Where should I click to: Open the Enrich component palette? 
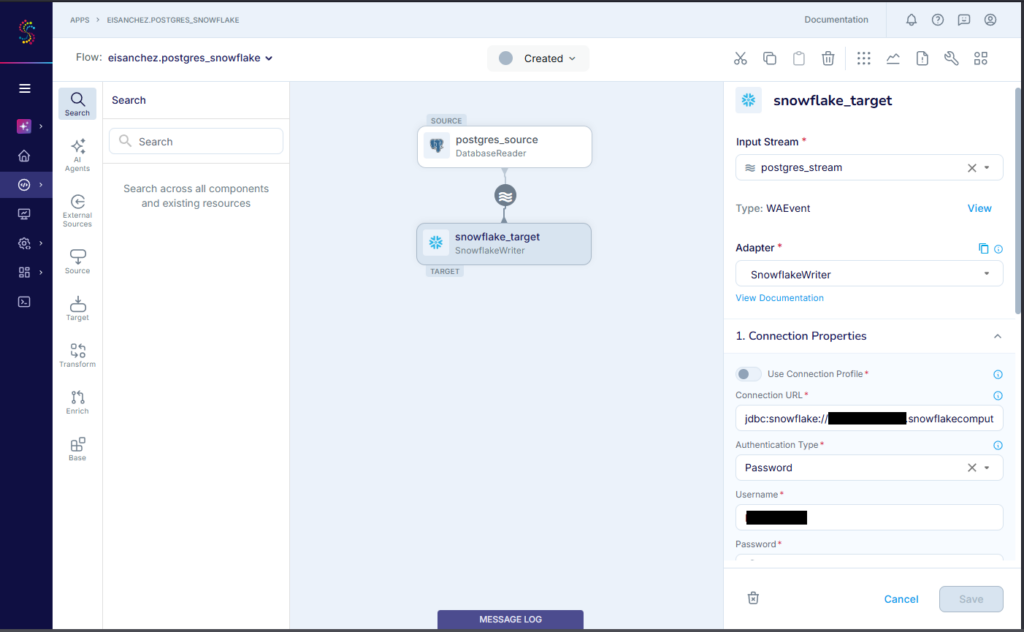pos(77,402)
